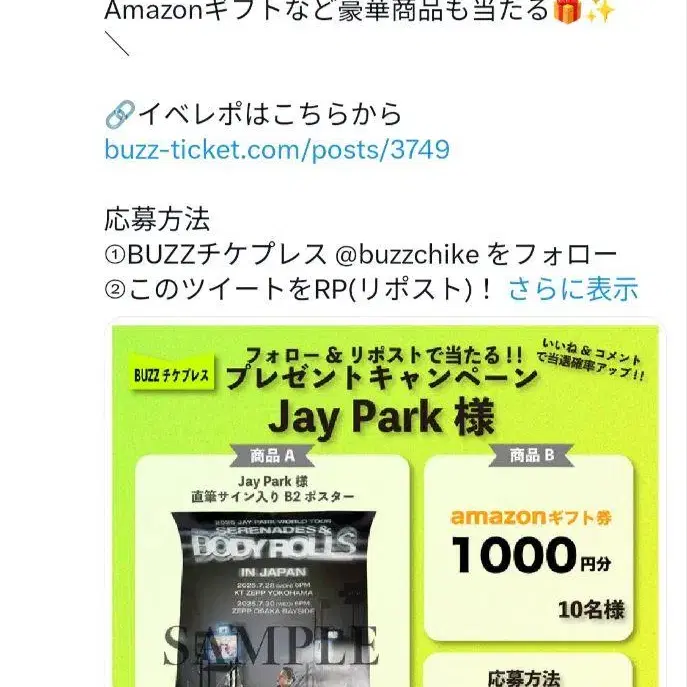687x687 pixels.
Task: Click the プレゼントキャンペーン title text
Action: point(382,378)
